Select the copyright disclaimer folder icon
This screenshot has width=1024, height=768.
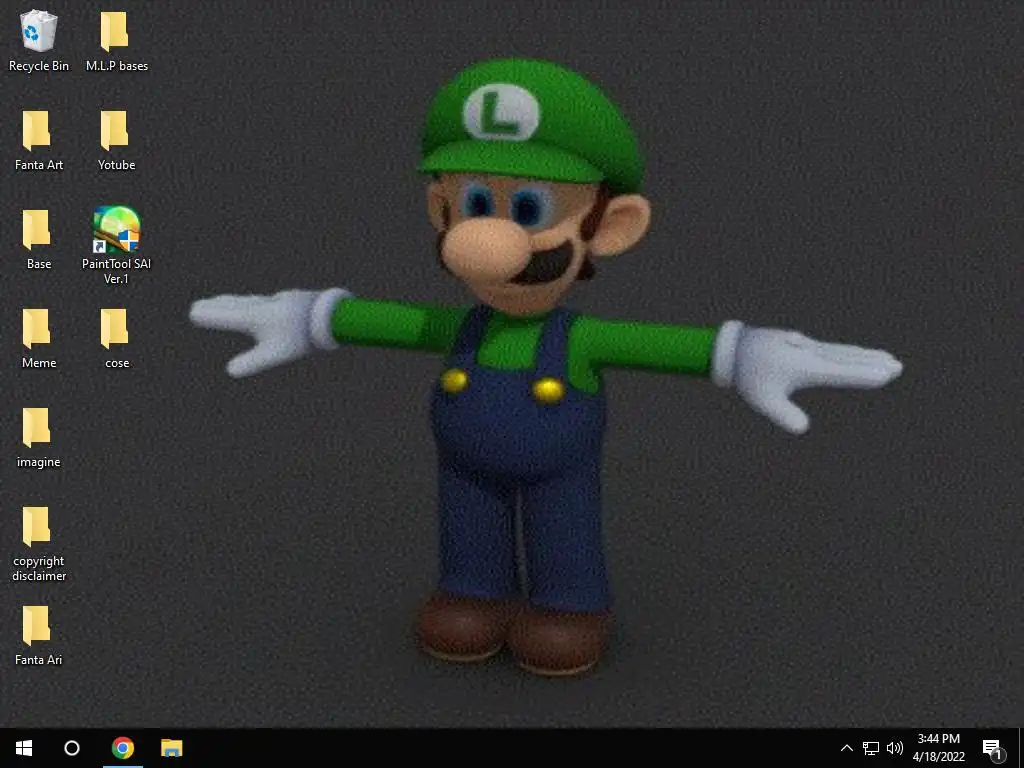coord(37,527)
